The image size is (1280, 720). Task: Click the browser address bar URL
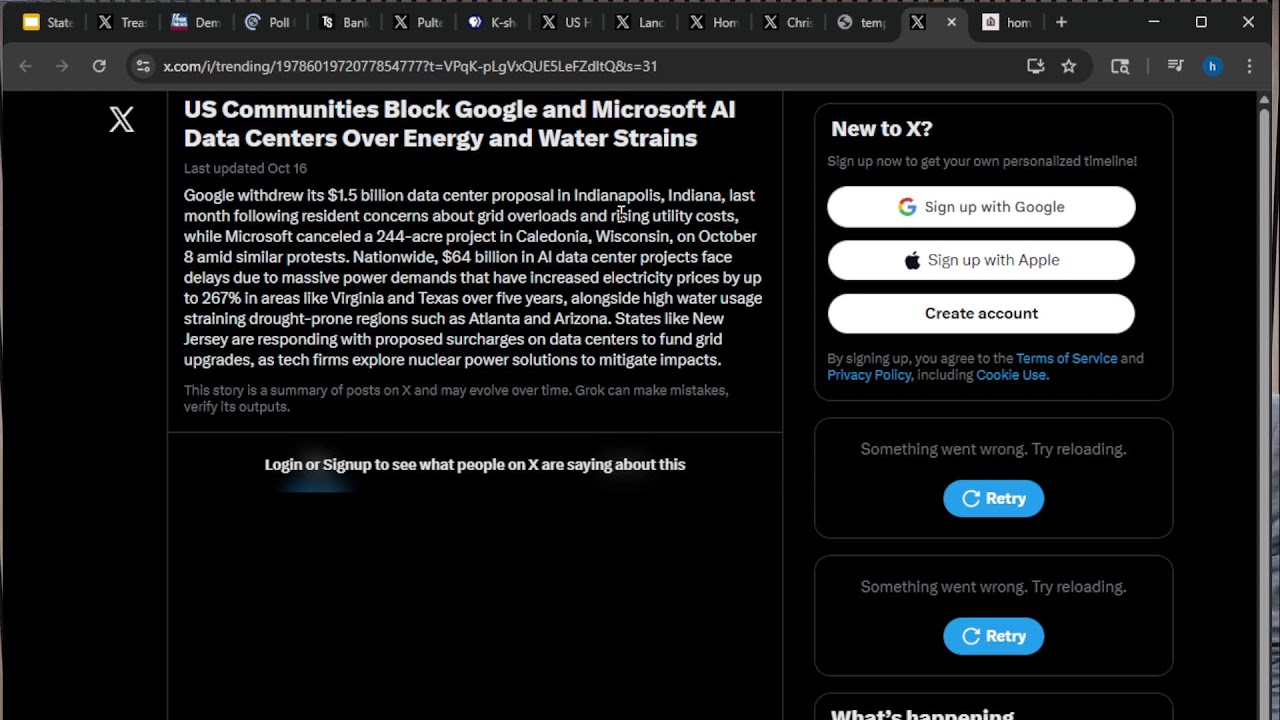pos(410,66)
